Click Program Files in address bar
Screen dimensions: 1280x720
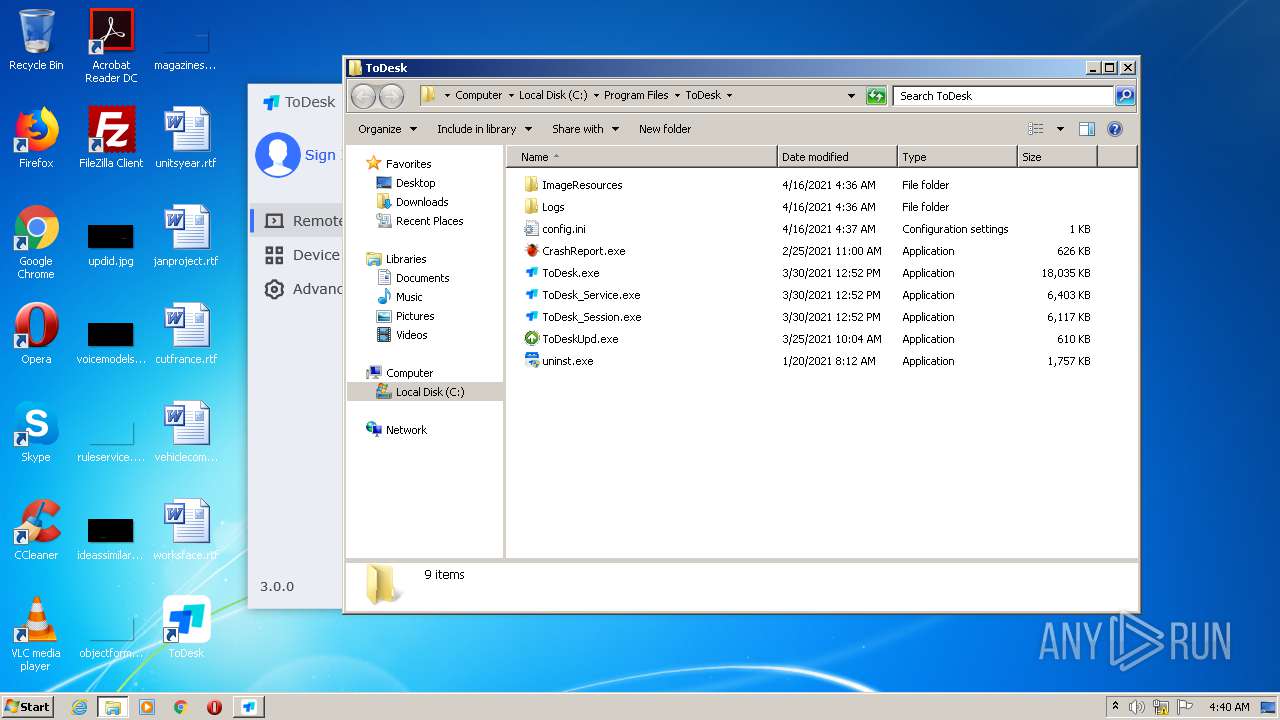pyautogui.click(x=636, y=96)
